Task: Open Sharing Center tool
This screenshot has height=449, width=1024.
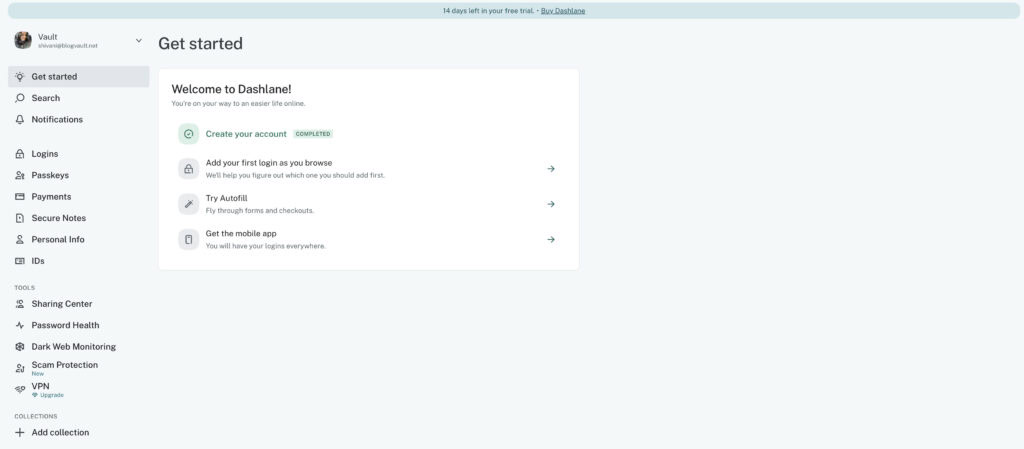Action: coord(78,303)
